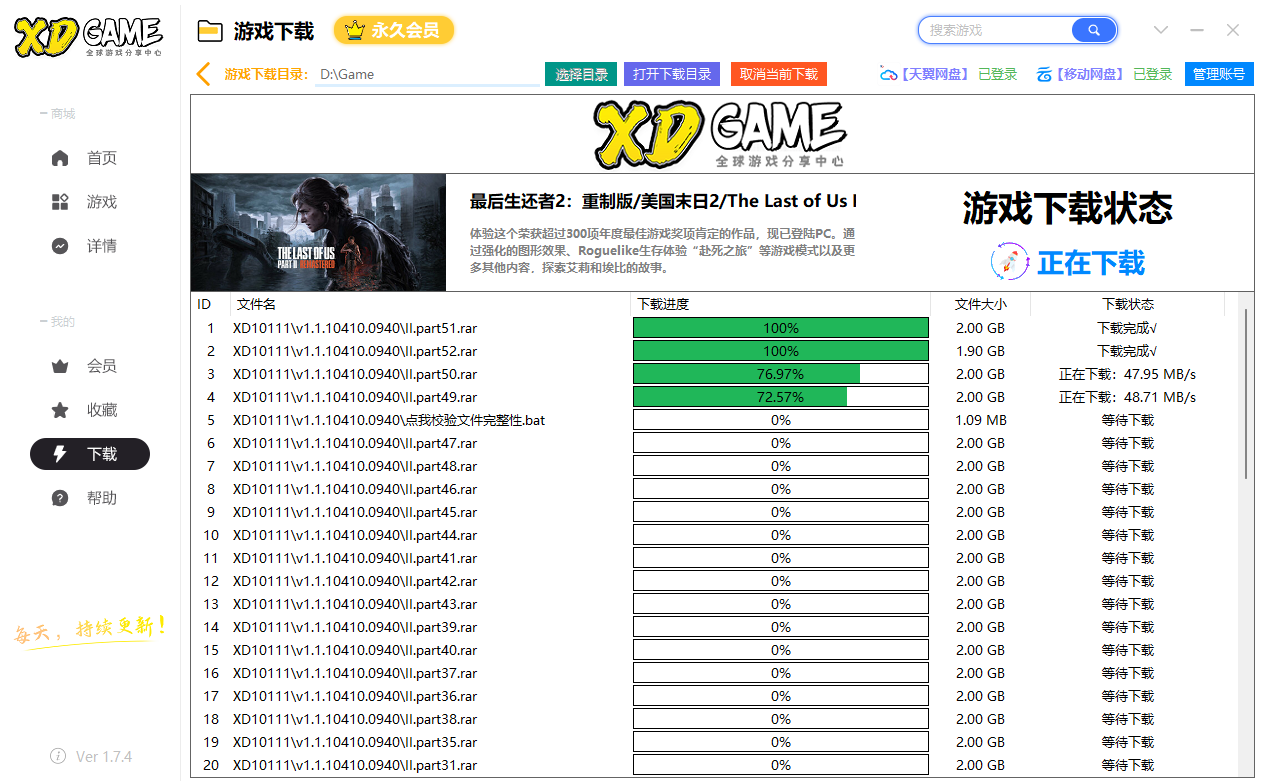
Task: Open the 收藏 favorites star icon
Action: click(x=60, y=410)
